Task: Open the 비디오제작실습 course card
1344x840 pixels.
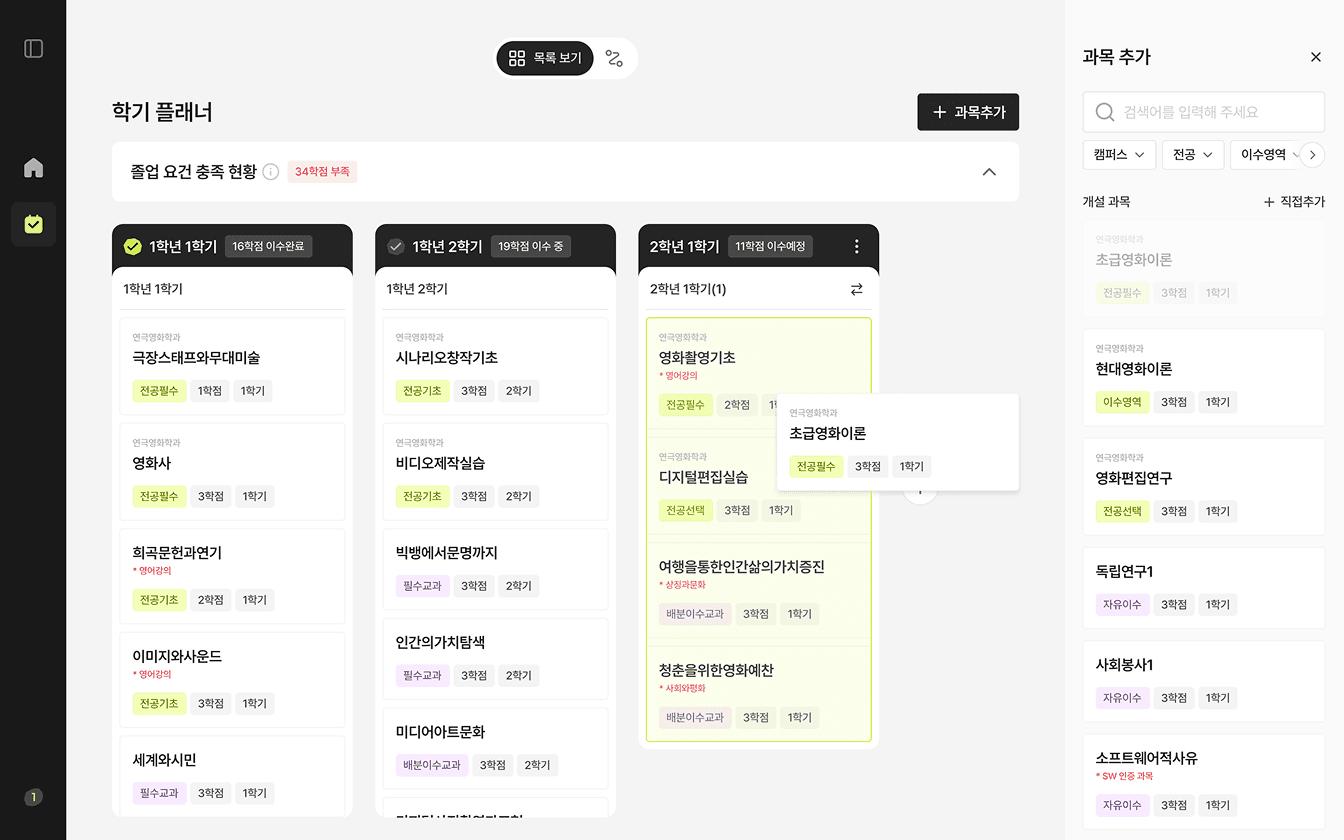Action: coord(495,471)
